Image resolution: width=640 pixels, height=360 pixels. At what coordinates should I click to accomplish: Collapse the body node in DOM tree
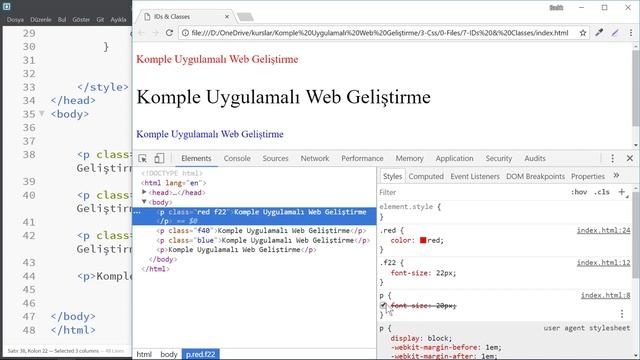144,202
